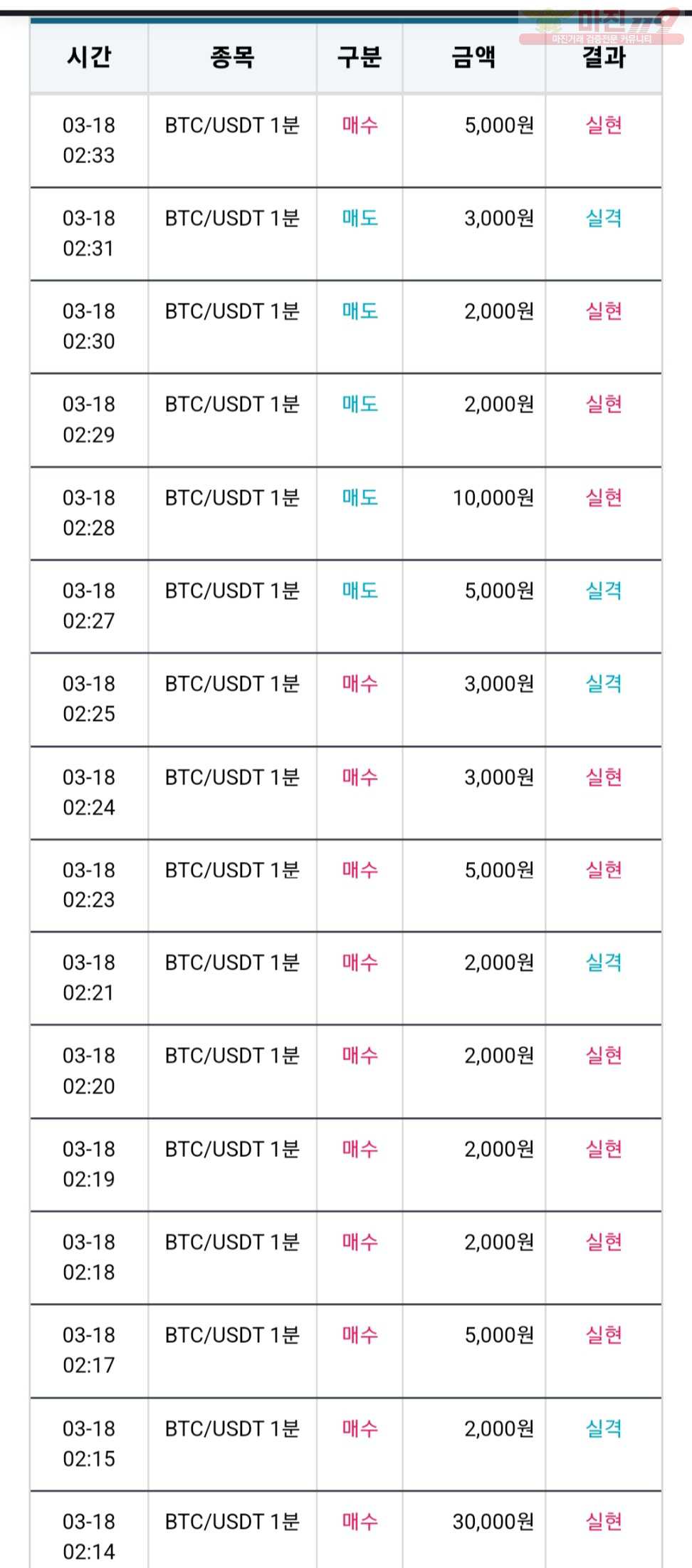Click BTC/USDT 1분 in the 02:17 row

pos(232,1335)
